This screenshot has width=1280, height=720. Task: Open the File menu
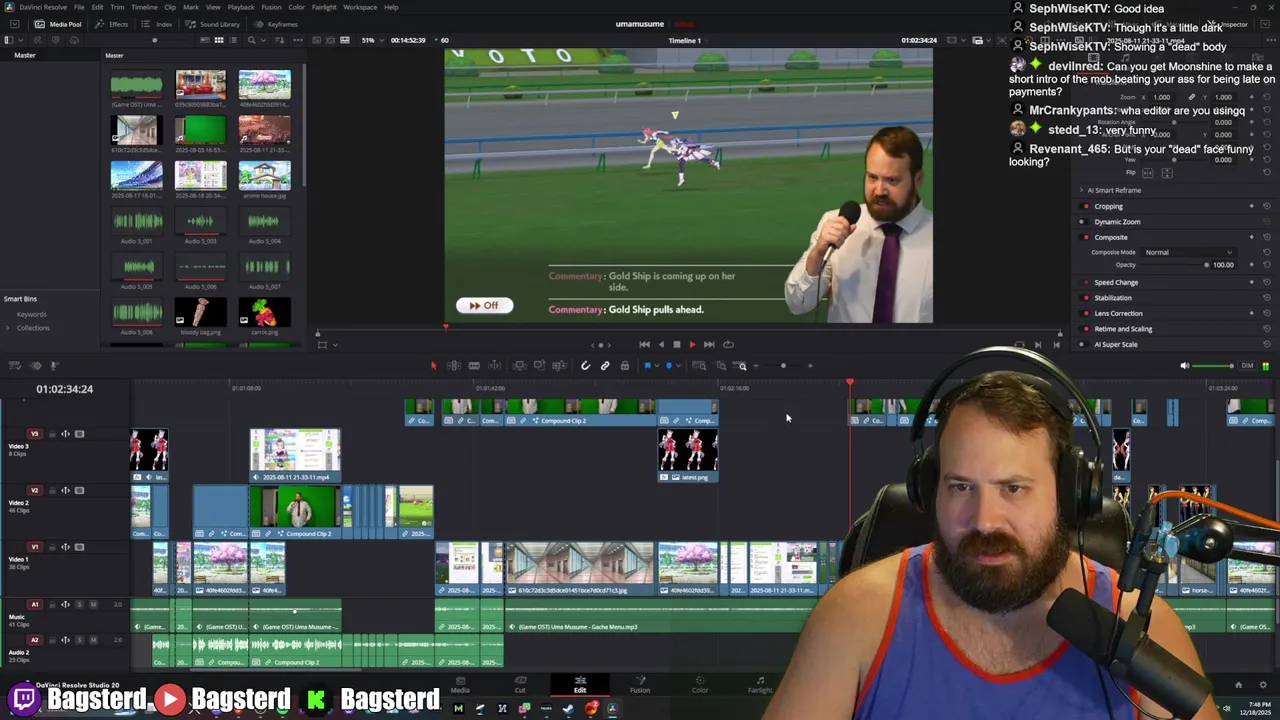[79, 7]
